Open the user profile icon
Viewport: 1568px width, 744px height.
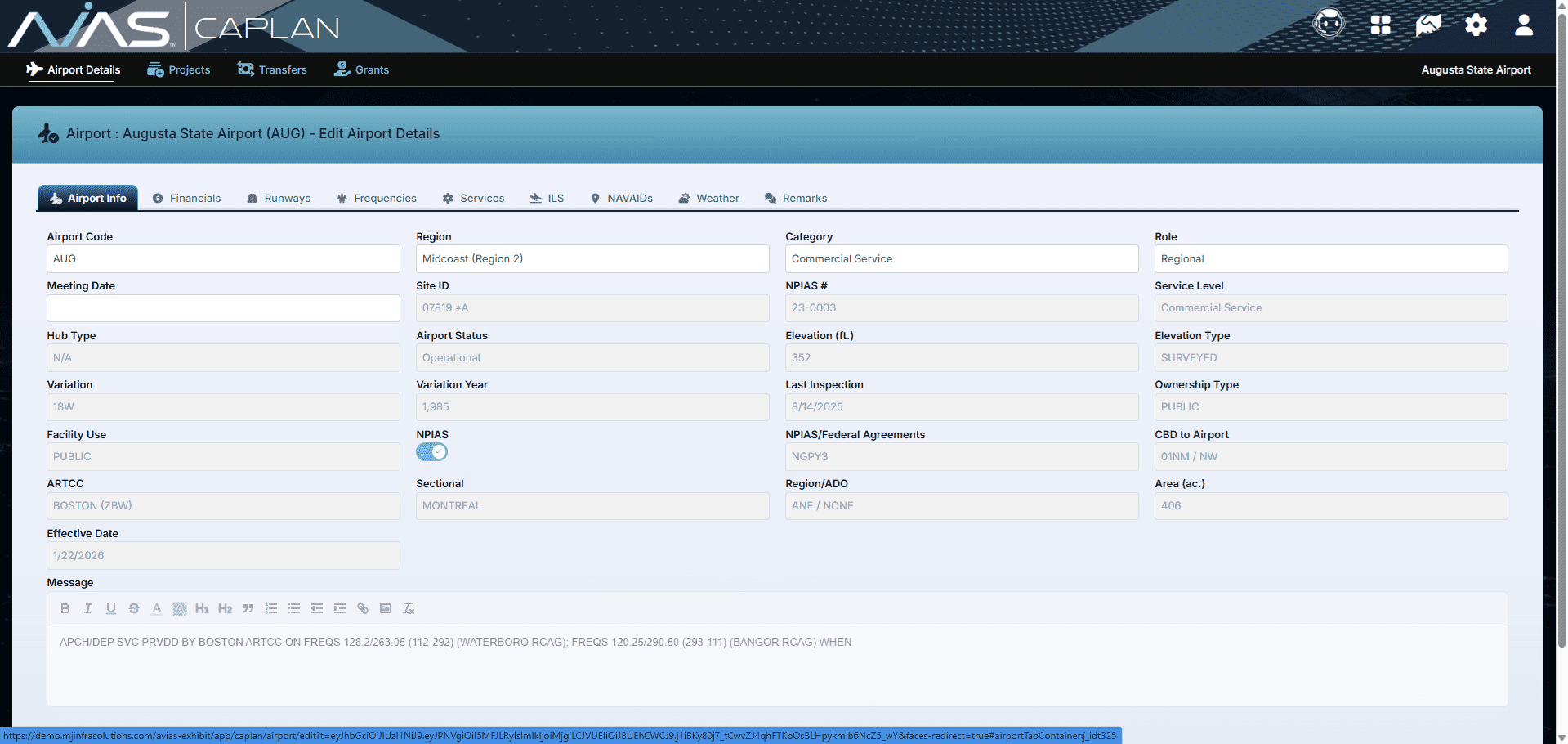1523,25
